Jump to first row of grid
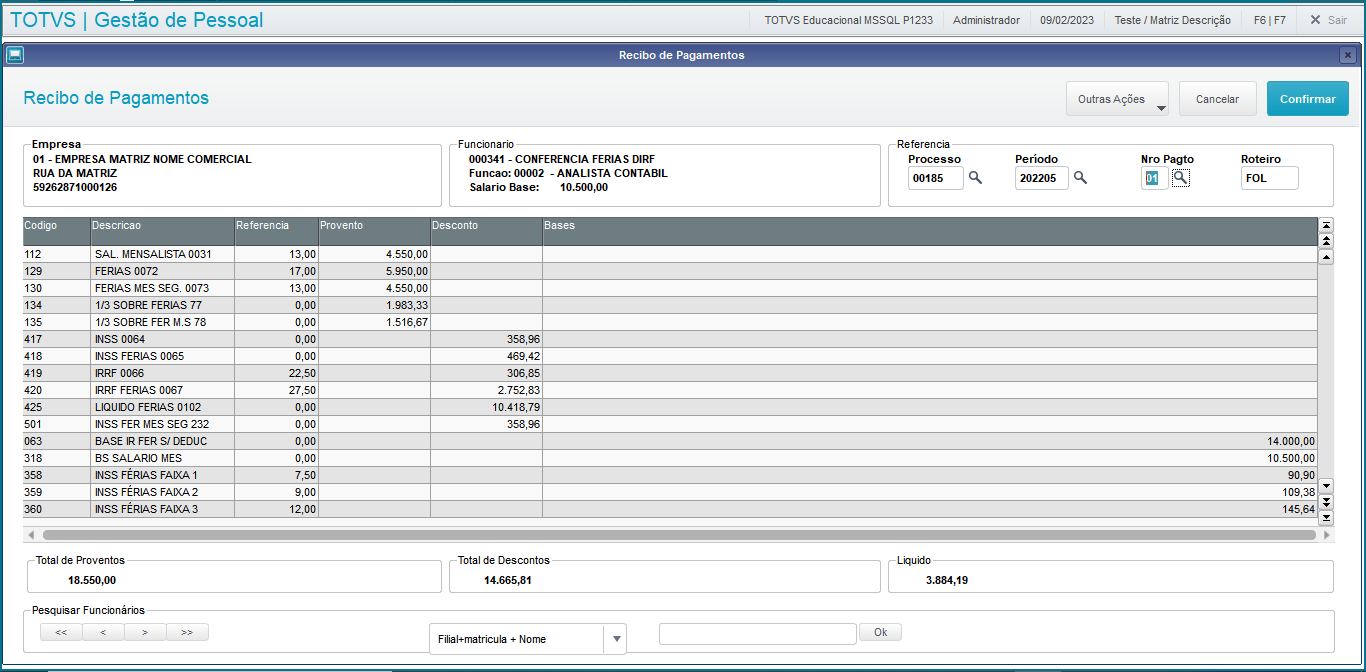 coord(1327,225)
